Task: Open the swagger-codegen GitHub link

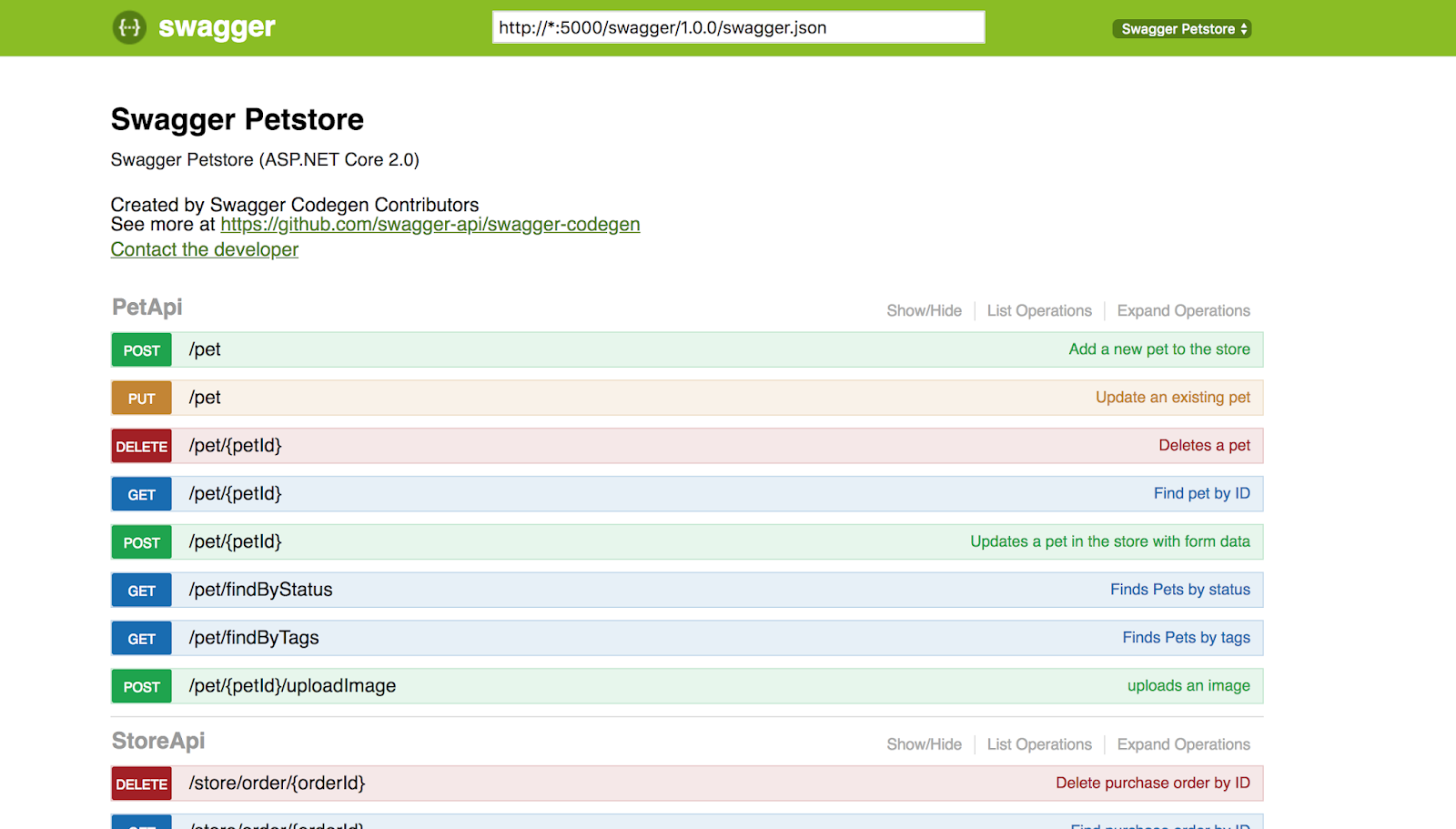Action: tap(430, 225)
